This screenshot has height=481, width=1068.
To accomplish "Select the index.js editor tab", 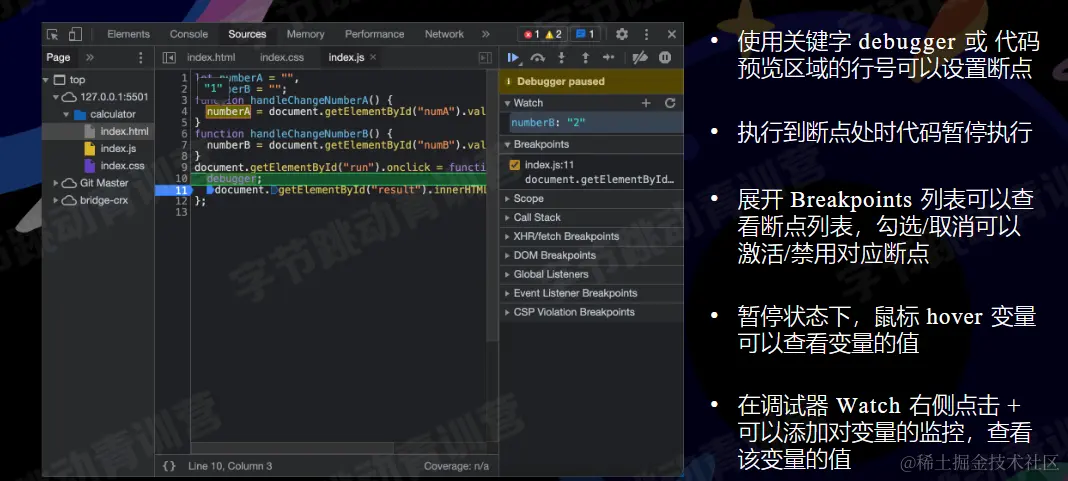I will [346, 58].
